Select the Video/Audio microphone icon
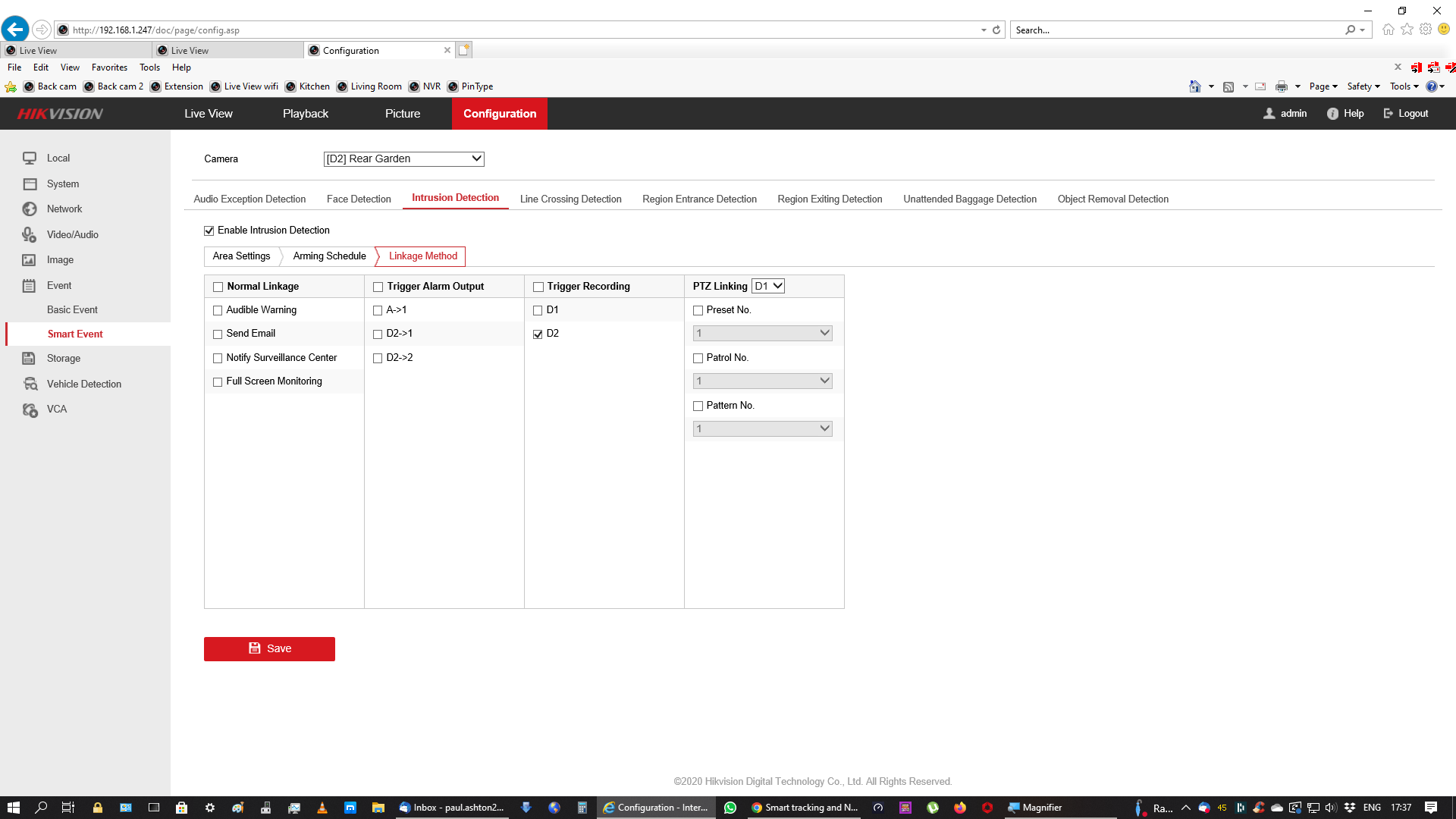1456x819 pixels. [x=30, y=235]
